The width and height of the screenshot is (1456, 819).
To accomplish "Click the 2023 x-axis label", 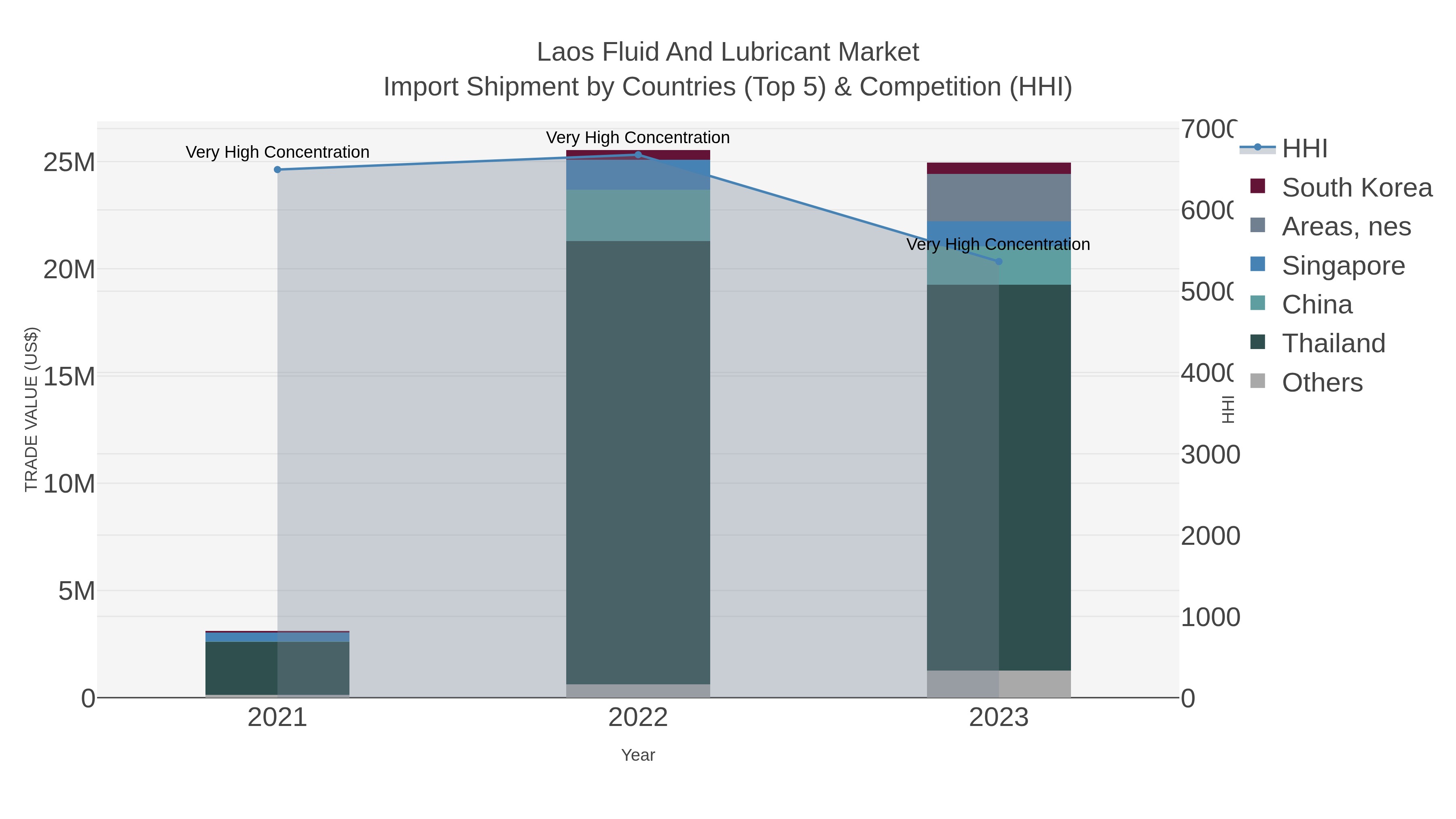I will coord(999,718).
